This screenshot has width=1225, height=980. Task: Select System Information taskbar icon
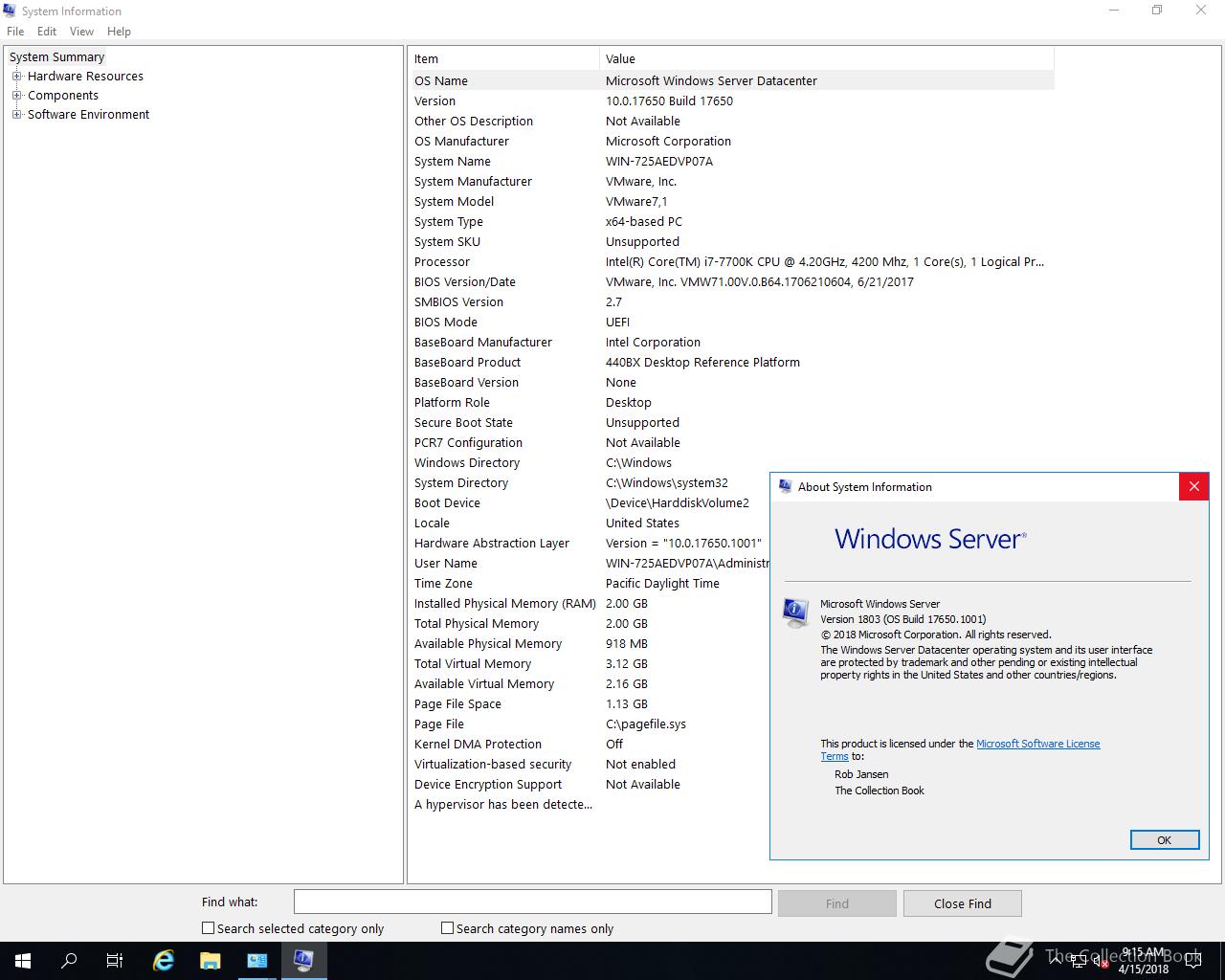click(304, 961)
